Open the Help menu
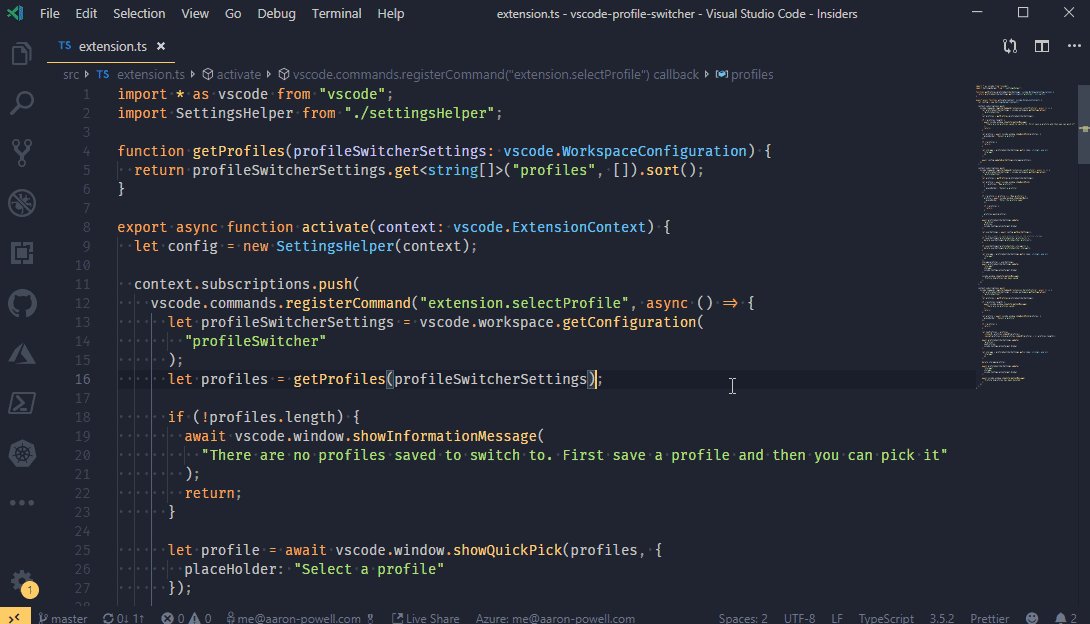Screen dimensions: 1090x624 click(x=390, y=13)
